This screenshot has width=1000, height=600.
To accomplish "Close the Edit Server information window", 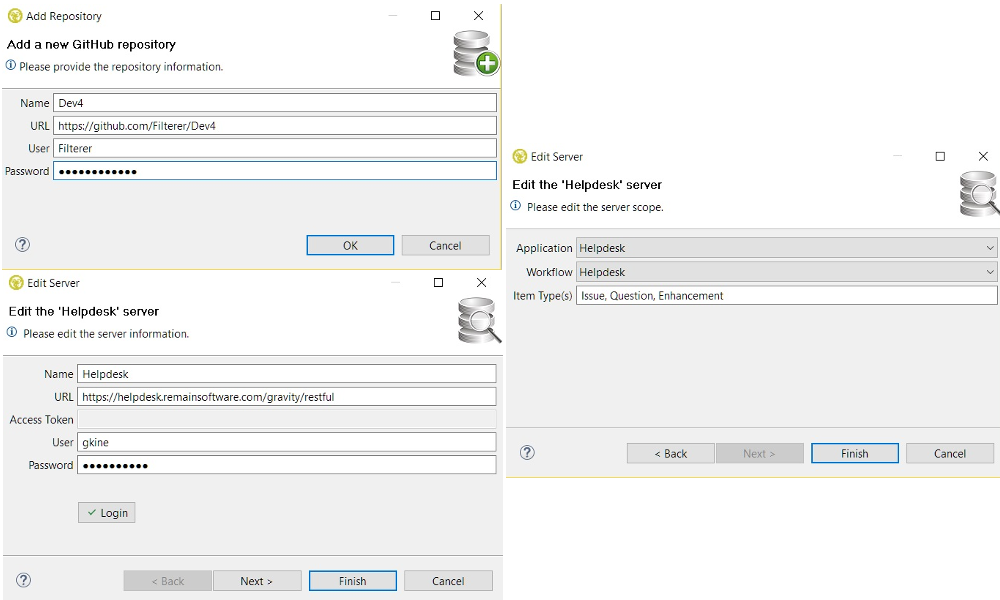I will (482, 282).
